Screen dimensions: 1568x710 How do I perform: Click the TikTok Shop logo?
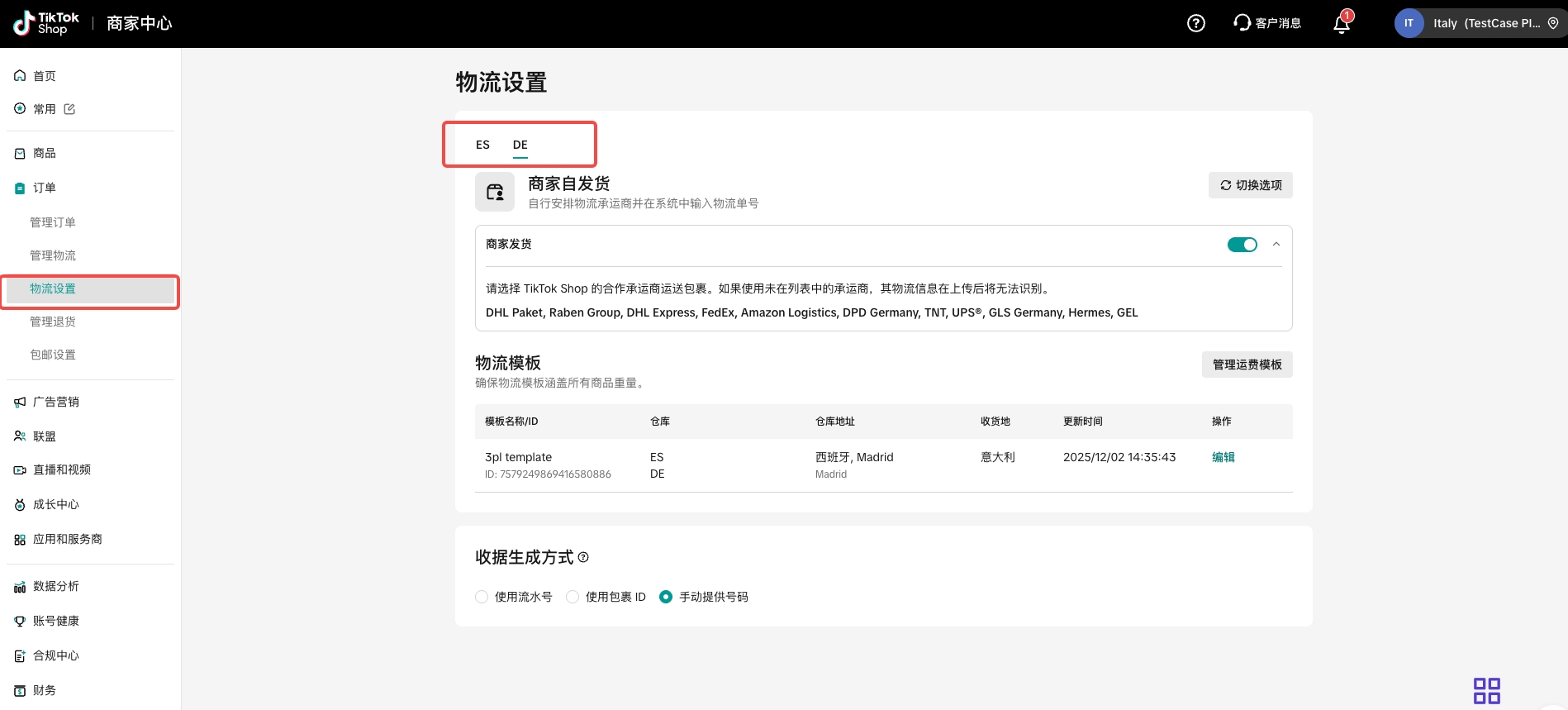(x=46, y=23)
